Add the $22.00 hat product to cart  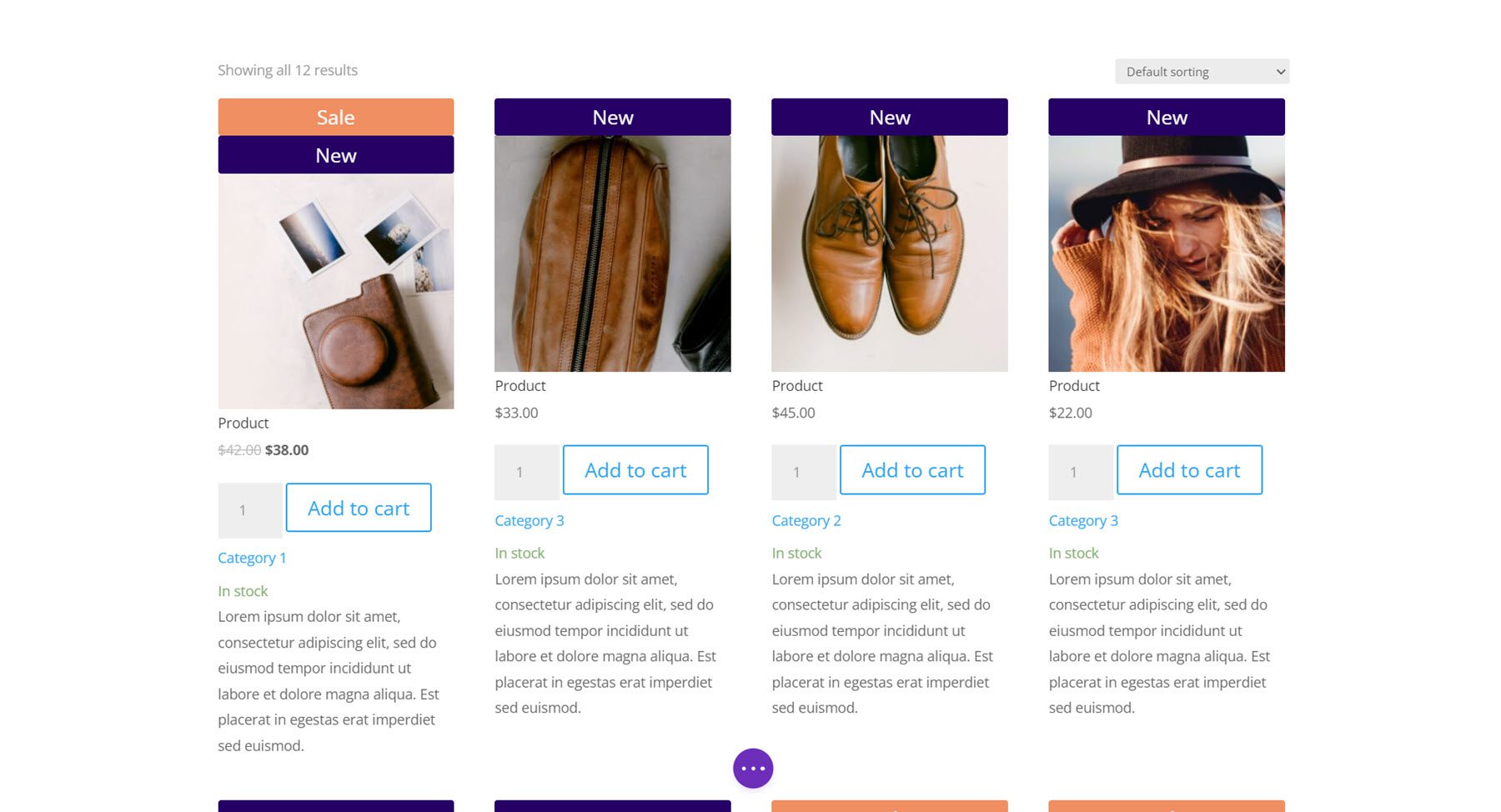point(1189,469)
